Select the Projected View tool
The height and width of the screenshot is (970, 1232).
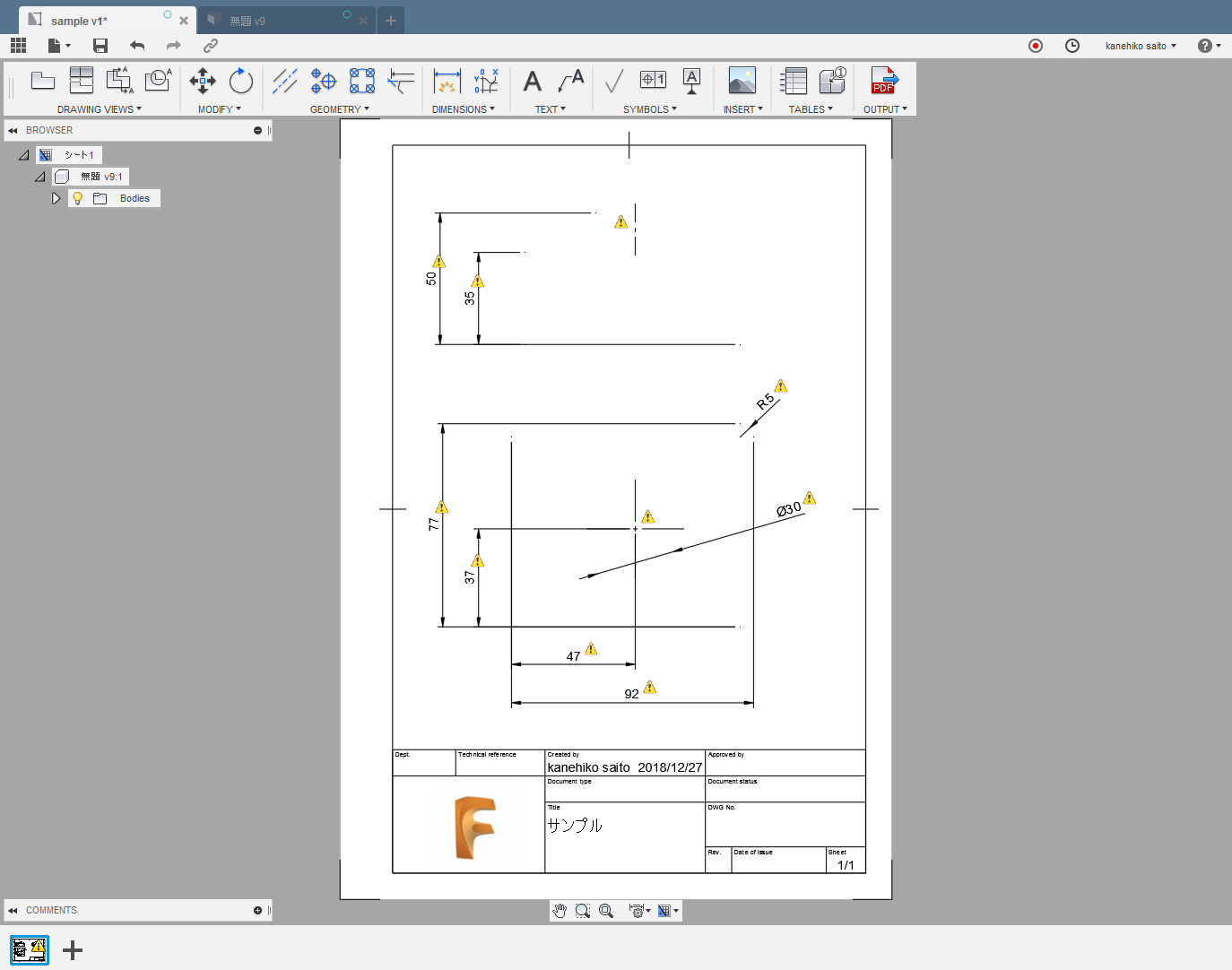click(82, 81)
